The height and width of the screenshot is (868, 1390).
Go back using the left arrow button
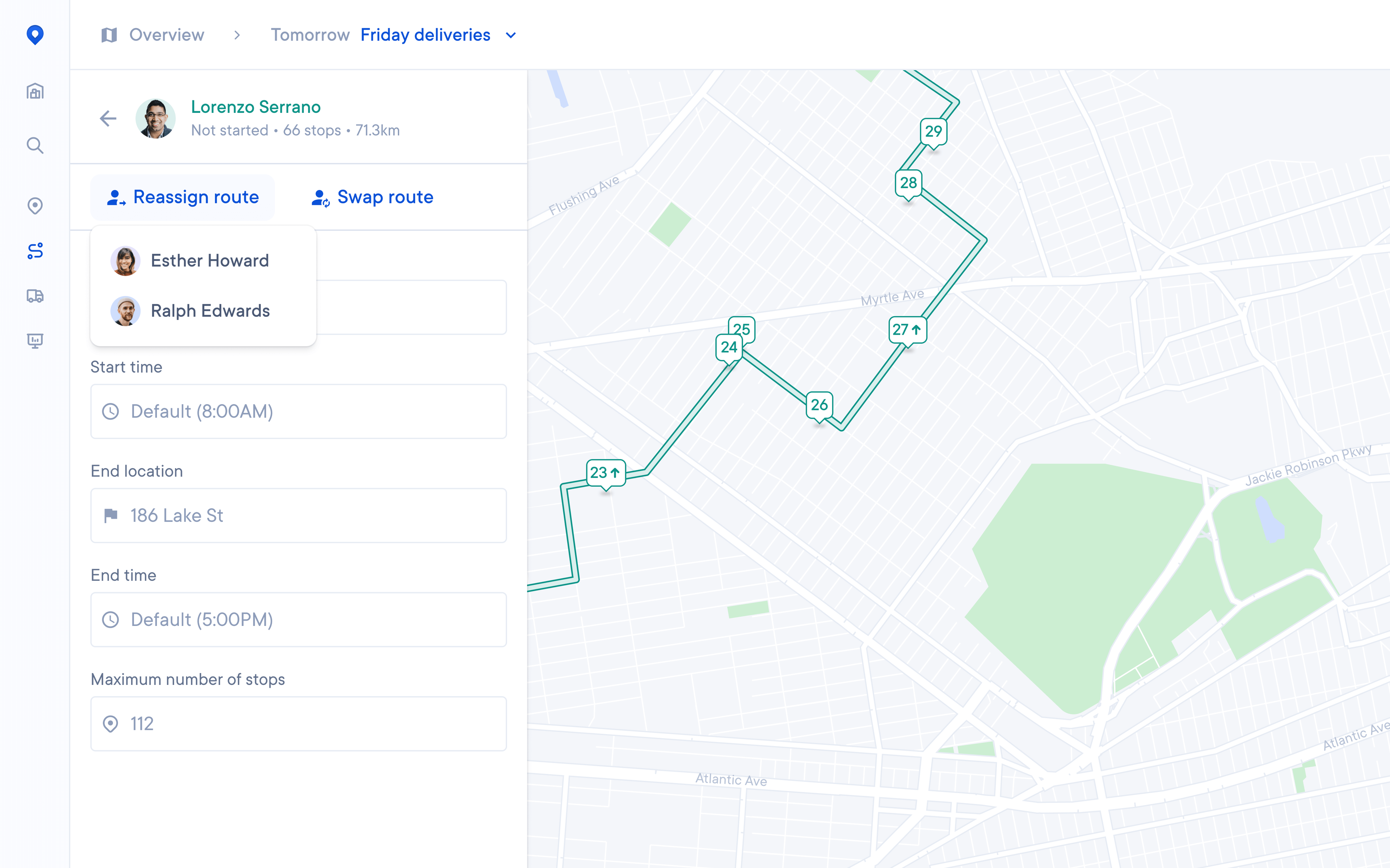pyautogui.click(x=108, y=118)
